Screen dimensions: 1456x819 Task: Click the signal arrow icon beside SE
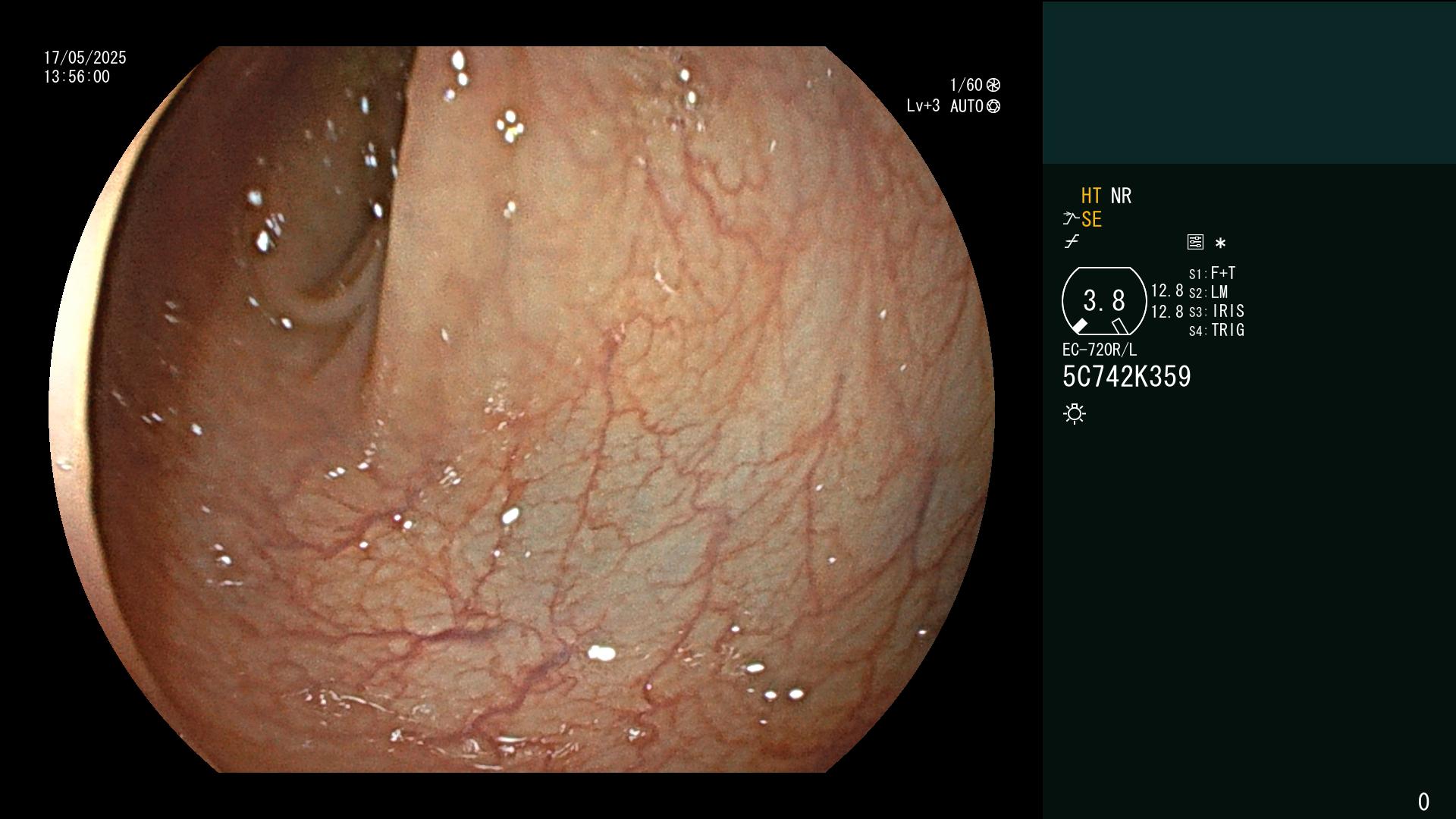point(1071,219)
